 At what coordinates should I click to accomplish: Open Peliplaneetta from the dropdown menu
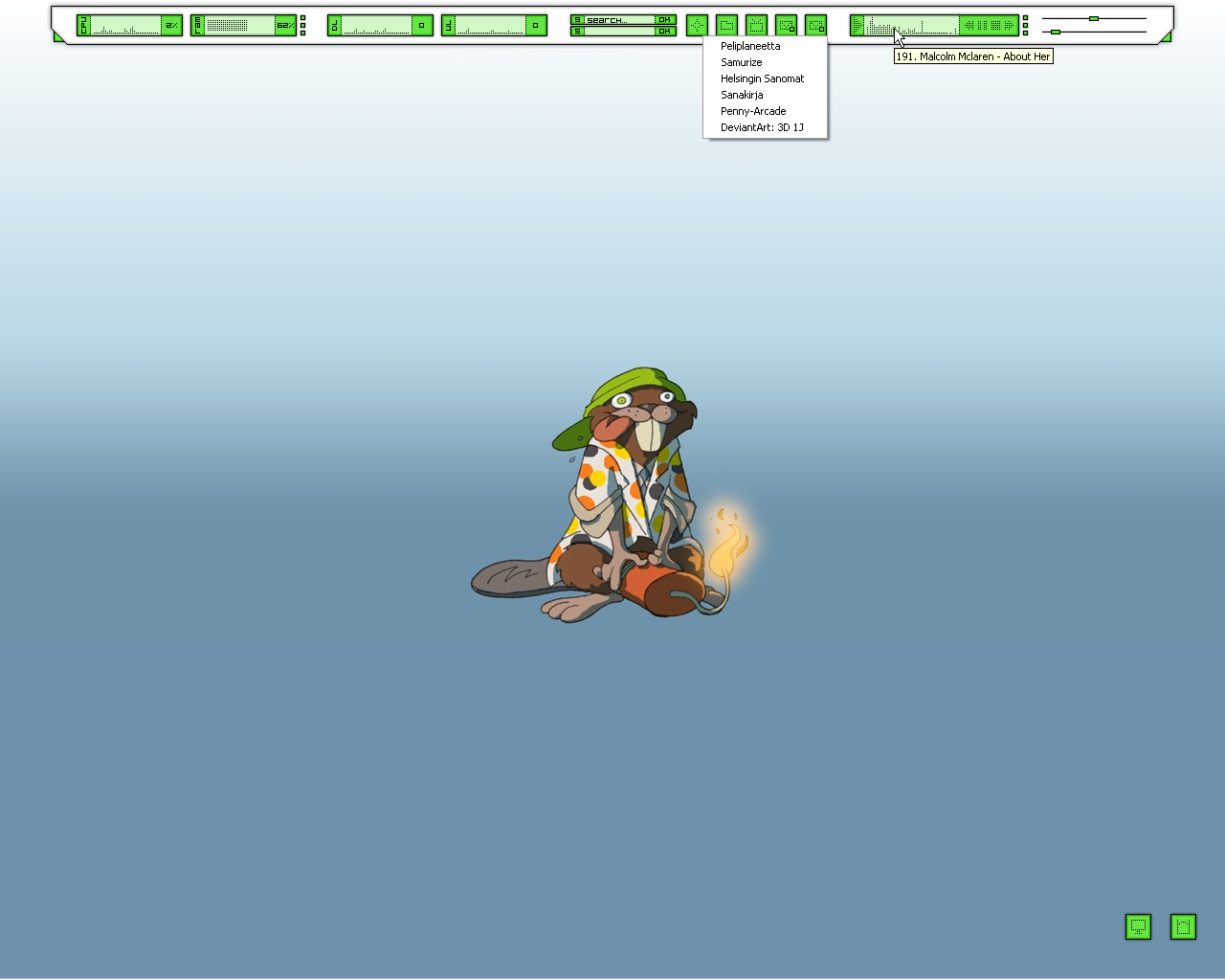pyautogui.click(x=750, y=46)
